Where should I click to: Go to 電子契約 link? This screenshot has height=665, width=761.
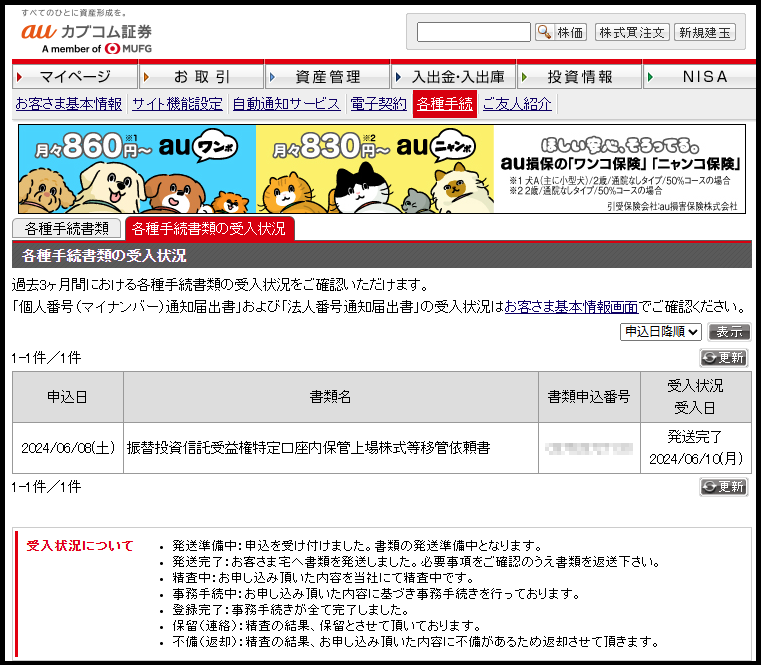(379, 104)
